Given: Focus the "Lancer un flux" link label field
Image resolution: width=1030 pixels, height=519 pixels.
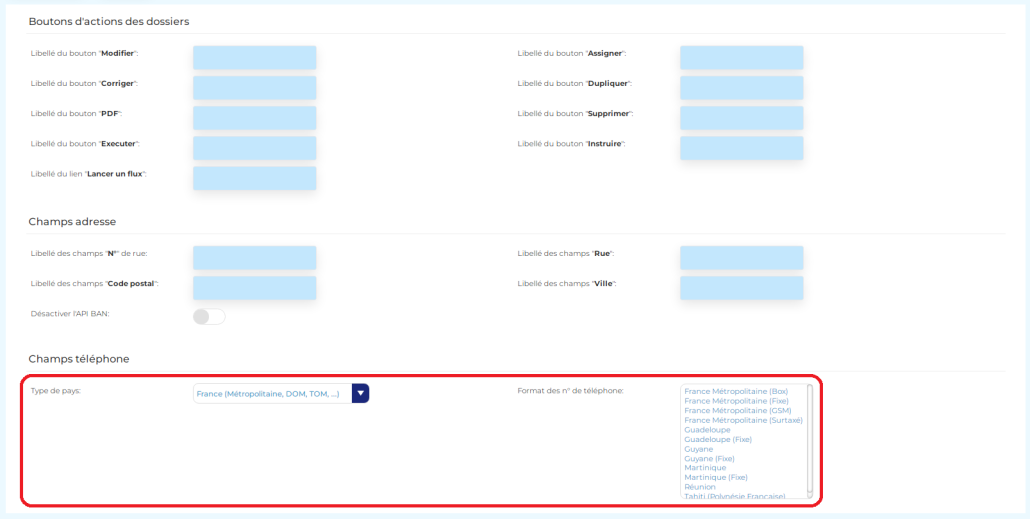Looking at the screenshot, I should [254, 178].
